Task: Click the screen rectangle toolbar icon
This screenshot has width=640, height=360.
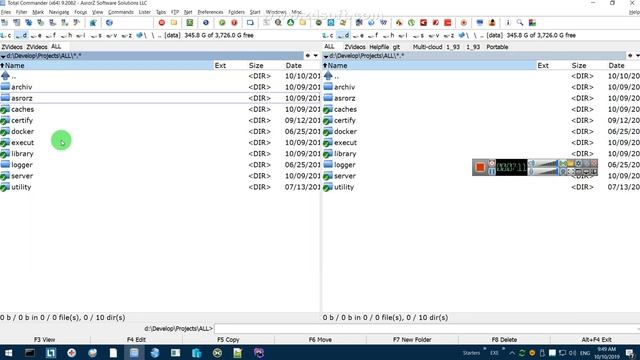Action: tap(250, 23)
